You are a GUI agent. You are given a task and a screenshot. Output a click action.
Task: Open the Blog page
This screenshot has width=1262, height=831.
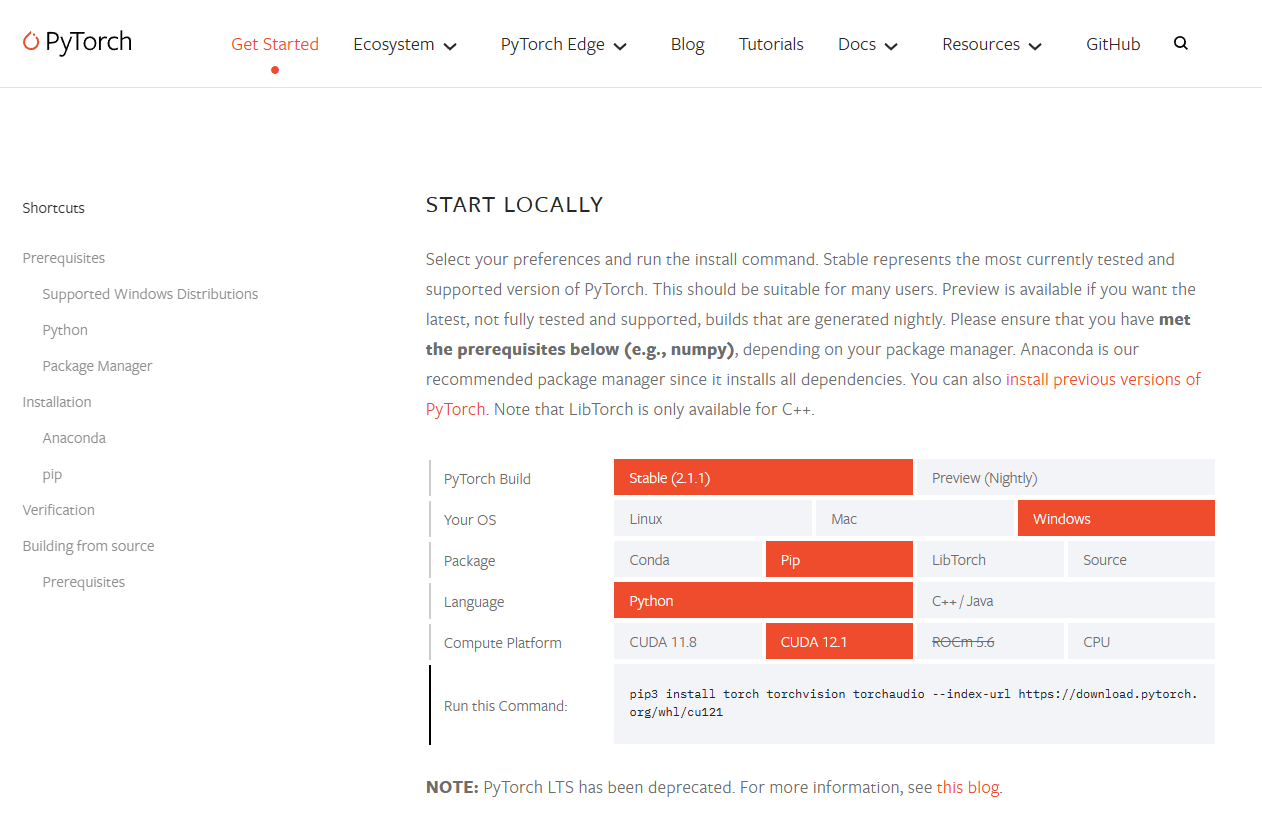click(x=688, y=44)
